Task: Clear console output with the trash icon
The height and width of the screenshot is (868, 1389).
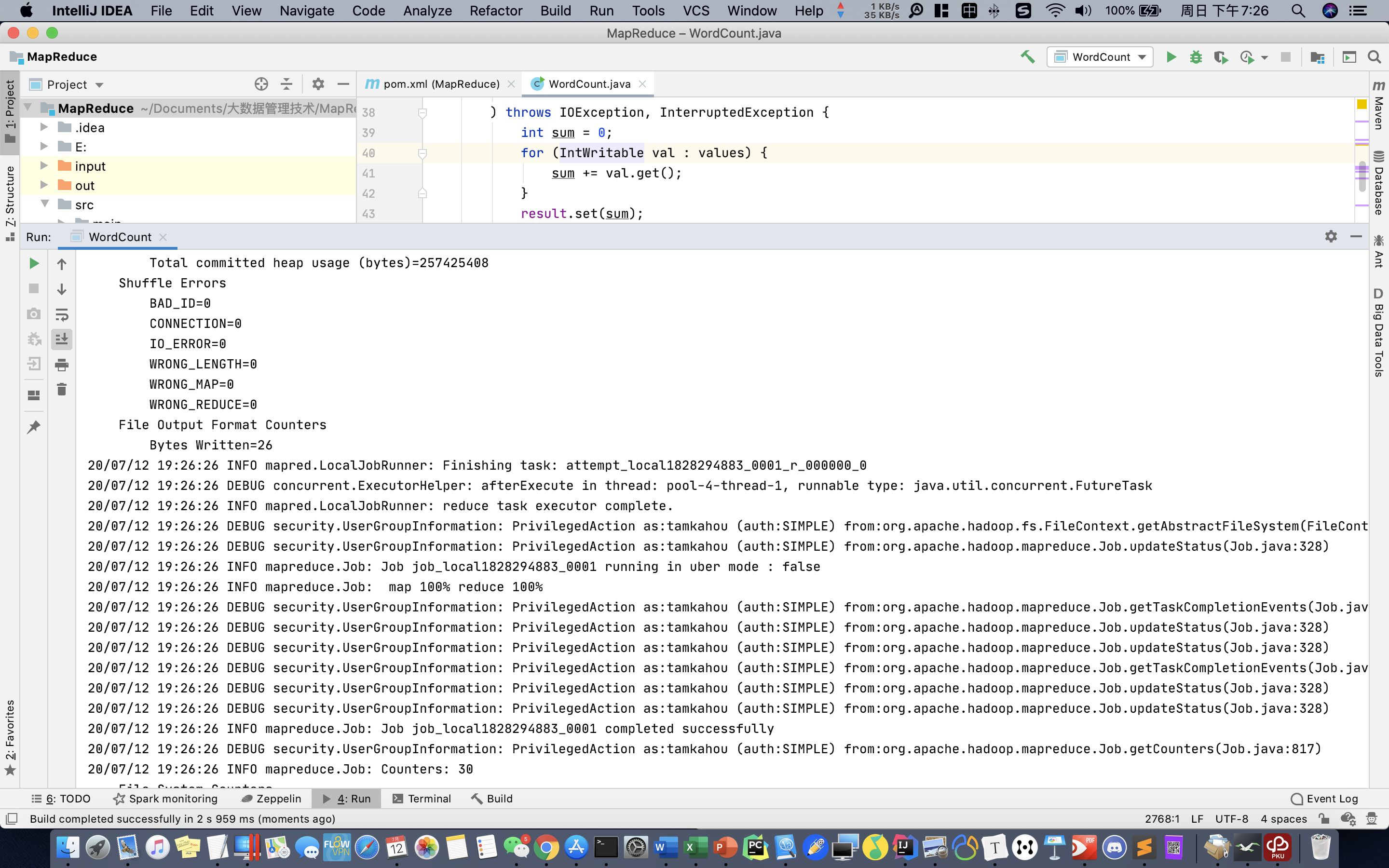Action: [x=61, y=390]
